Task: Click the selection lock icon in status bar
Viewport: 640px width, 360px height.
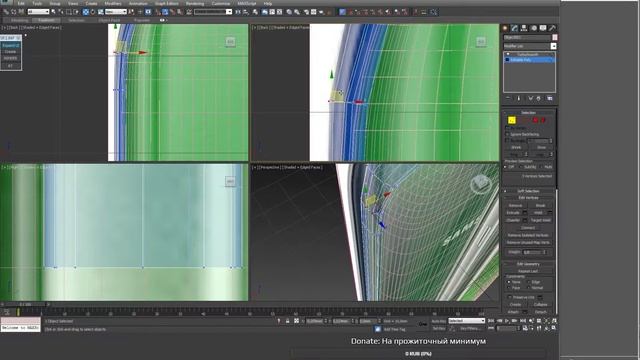Action: point(287,321)
